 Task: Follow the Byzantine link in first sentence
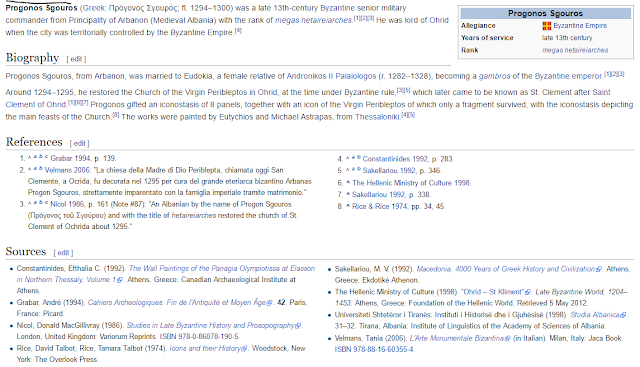(338, 8)
